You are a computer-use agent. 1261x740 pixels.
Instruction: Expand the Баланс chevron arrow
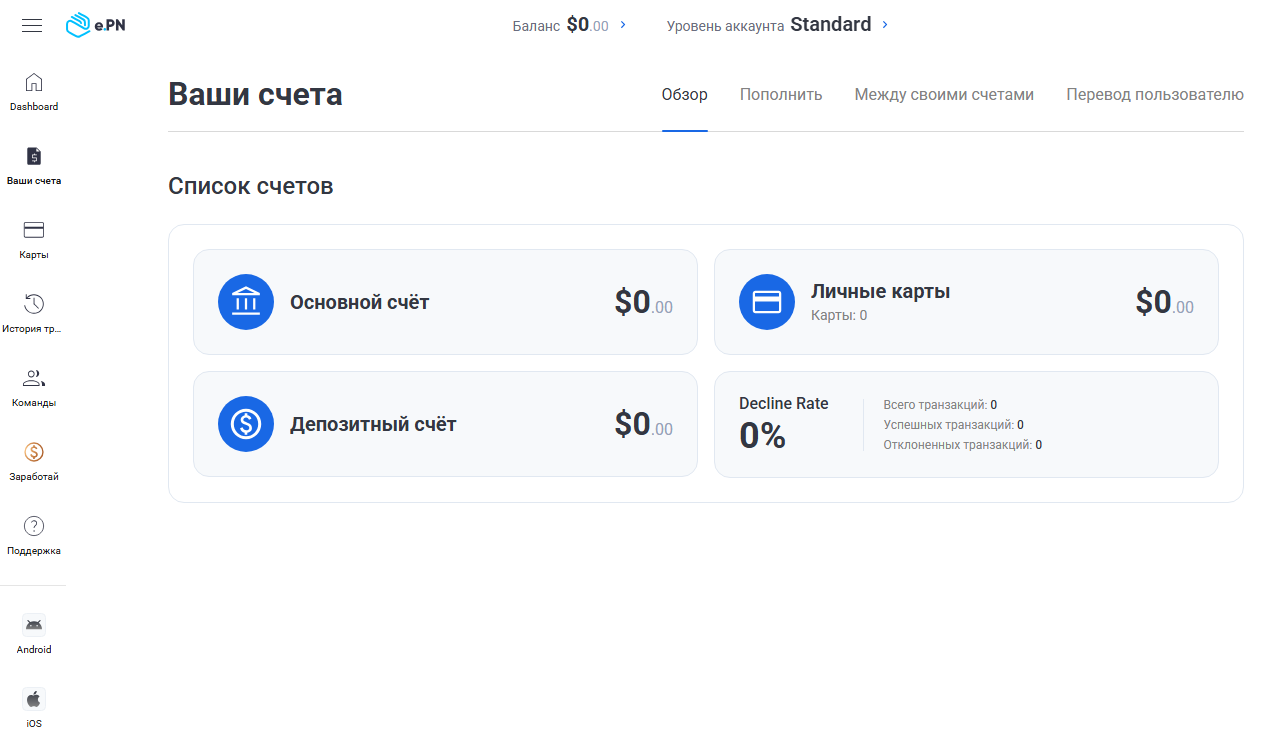pyautogui.click(x=623, y=24)
